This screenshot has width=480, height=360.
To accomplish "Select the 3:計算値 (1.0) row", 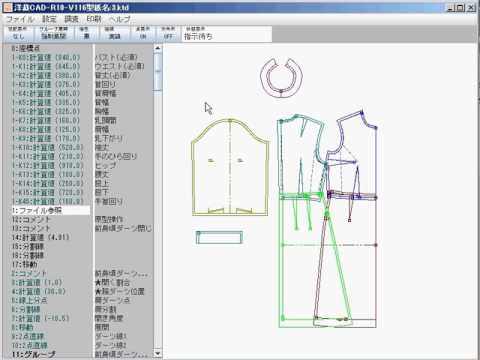I will pyautogui.click(x=37, y=283).
